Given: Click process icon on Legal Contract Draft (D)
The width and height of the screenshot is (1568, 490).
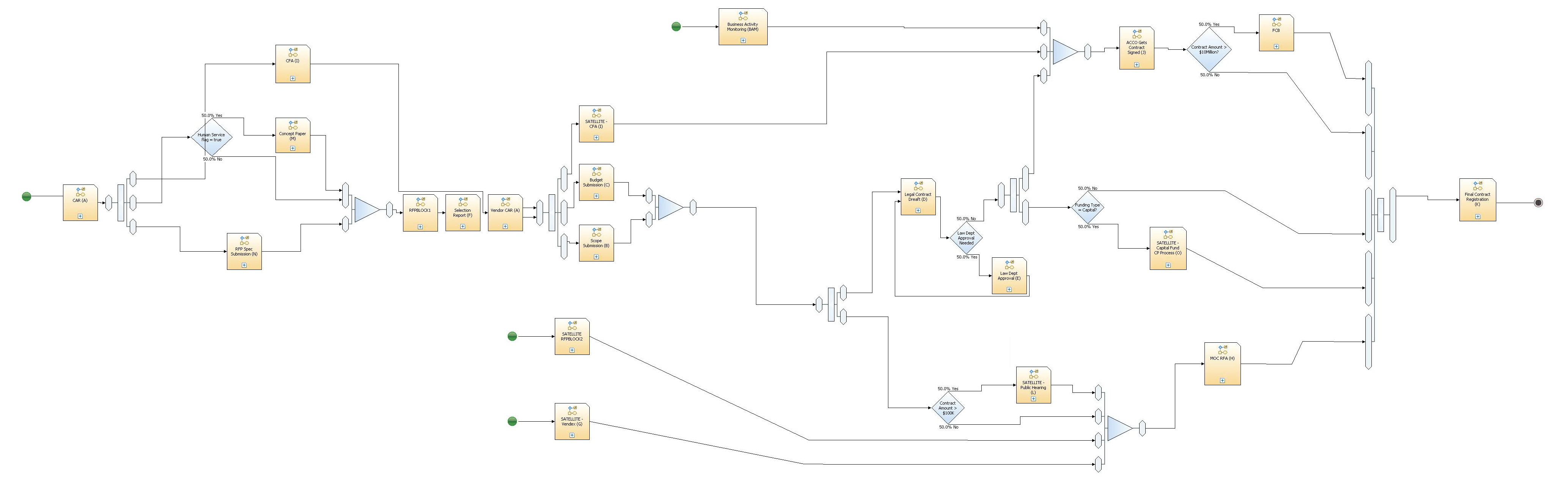Looking at the screenshot, I should pyautogui.click(x=918, y=185).
